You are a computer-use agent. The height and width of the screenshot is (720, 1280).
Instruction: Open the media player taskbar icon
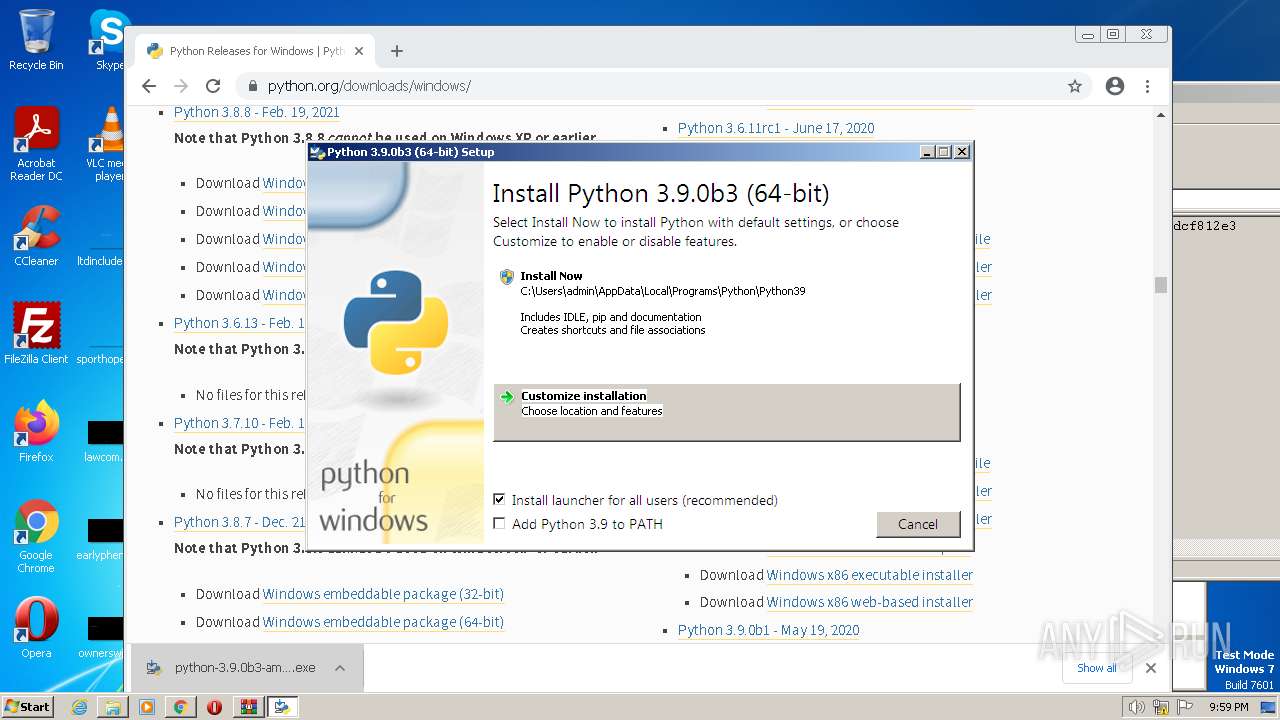tap(147, 707)
